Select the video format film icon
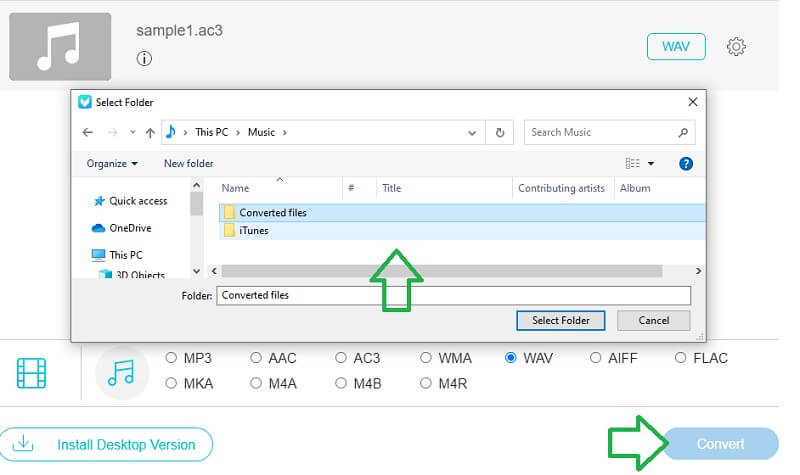800x475 pixels. pyautogui.click(x=32, y=373)
